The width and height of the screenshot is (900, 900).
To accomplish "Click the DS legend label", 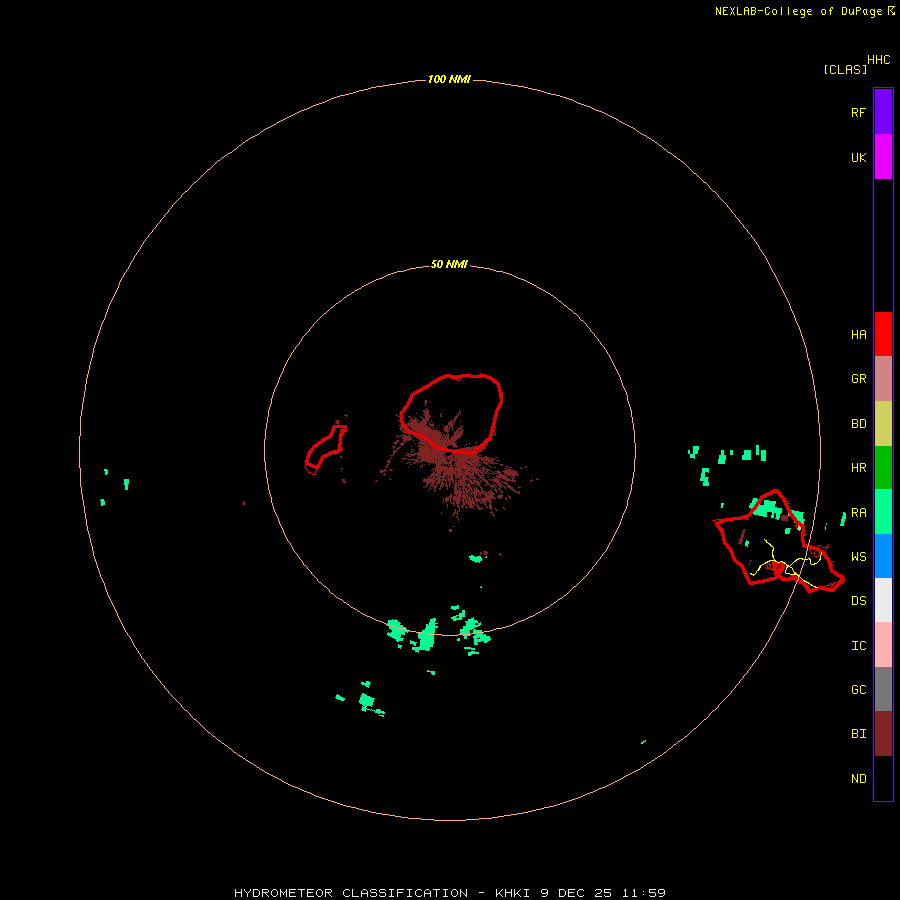I will [x=858, y=601].
